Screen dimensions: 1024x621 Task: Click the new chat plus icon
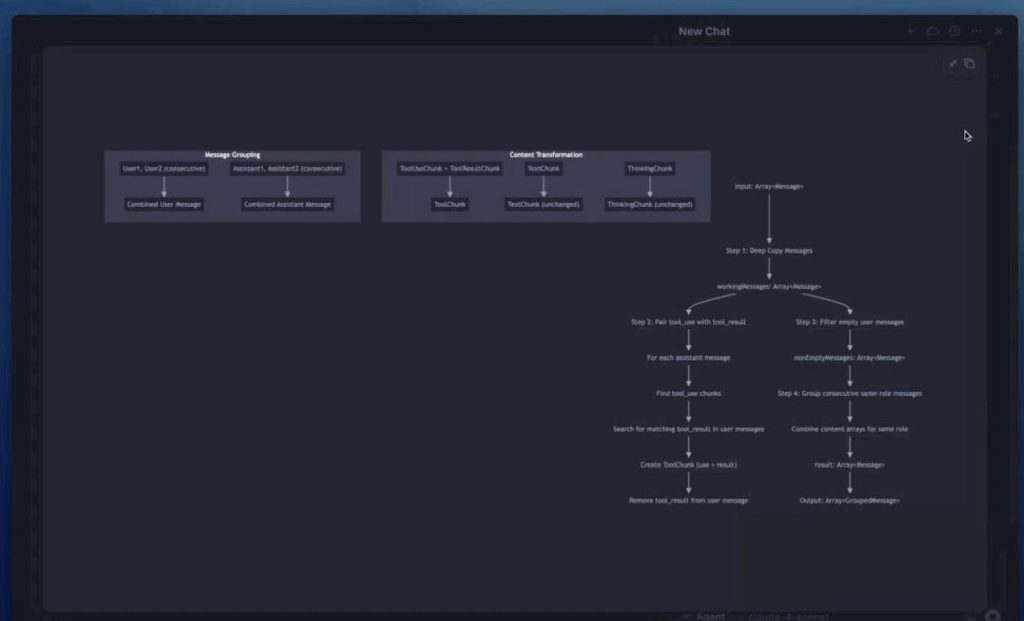(x=910, y=31)
